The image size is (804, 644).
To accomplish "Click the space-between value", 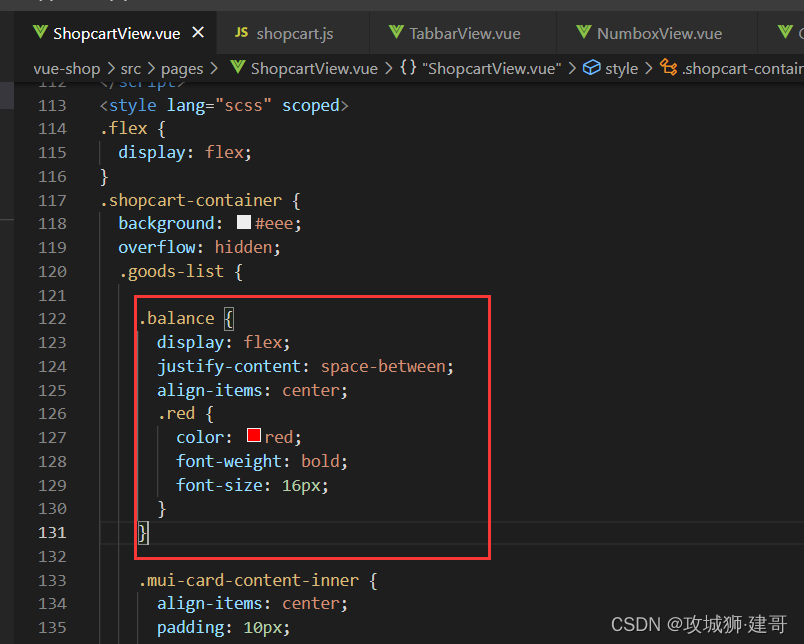I will (384, 367).
